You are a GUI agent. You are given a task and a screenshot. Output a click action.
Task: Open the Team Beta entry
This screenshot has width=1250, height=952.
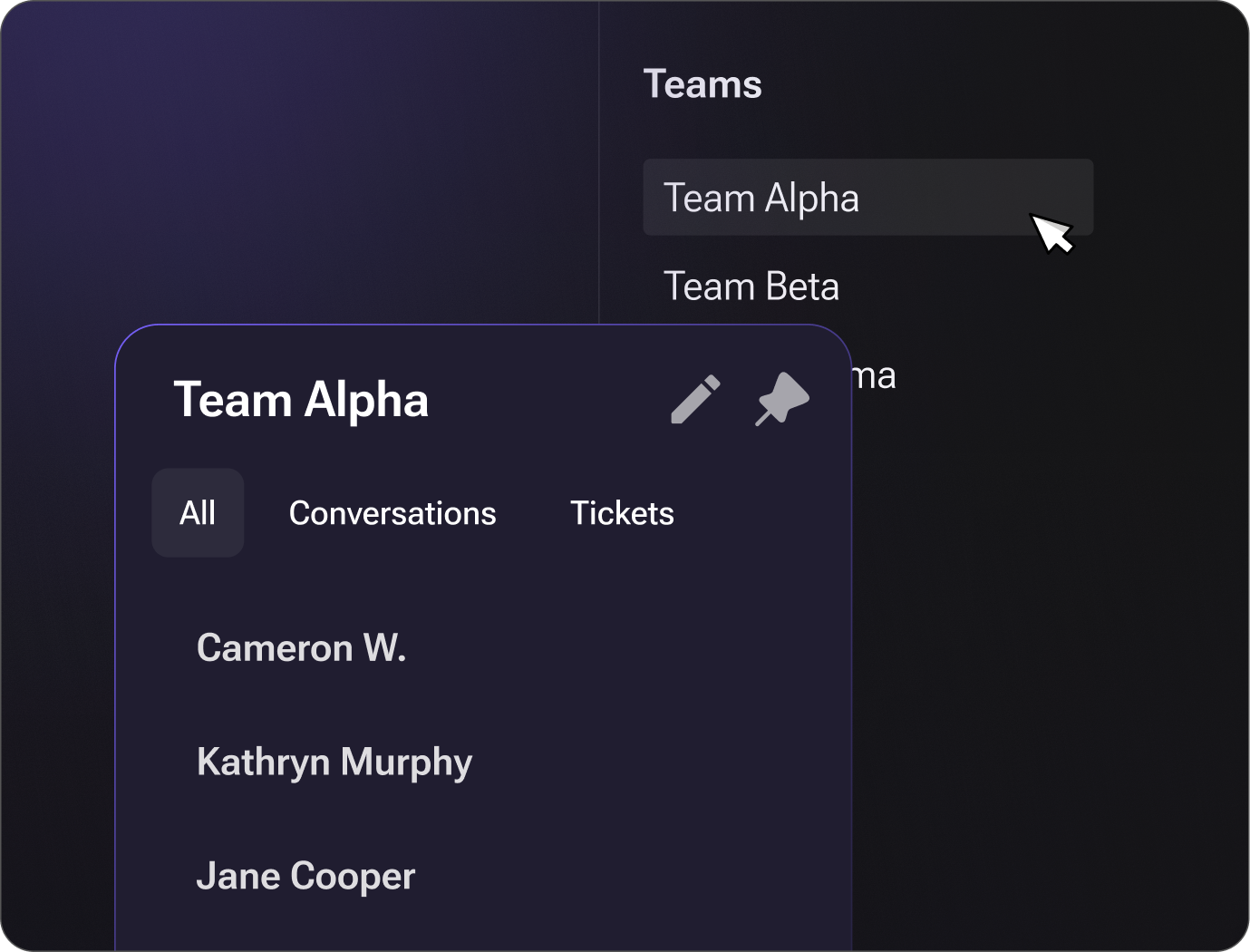(x=751, y=287)
